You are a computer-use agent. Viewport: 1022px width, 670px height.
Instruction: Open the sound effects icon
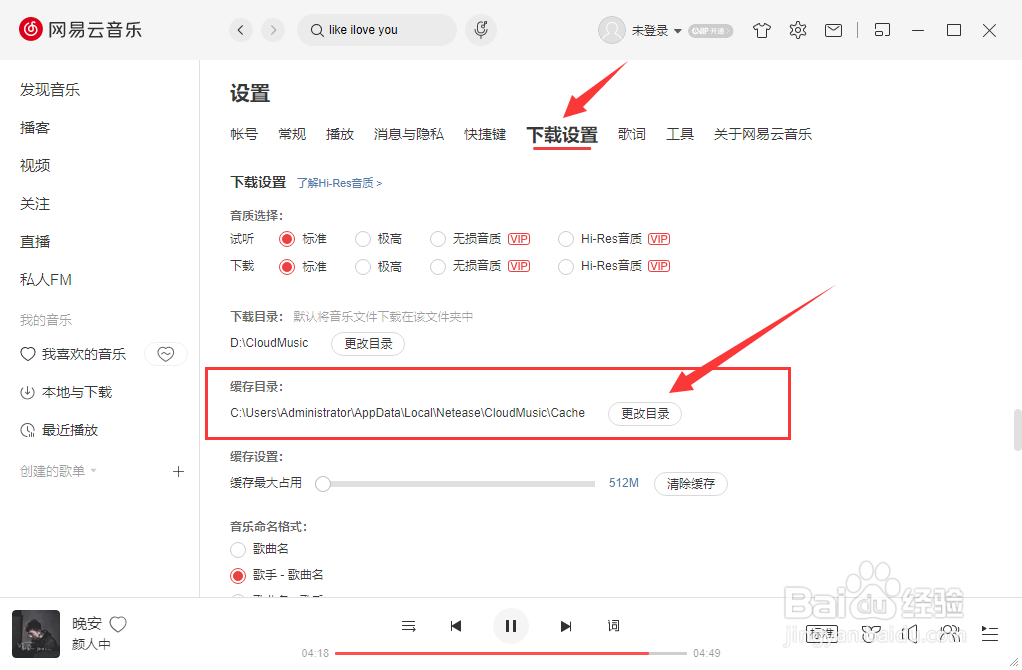point(871,634)
